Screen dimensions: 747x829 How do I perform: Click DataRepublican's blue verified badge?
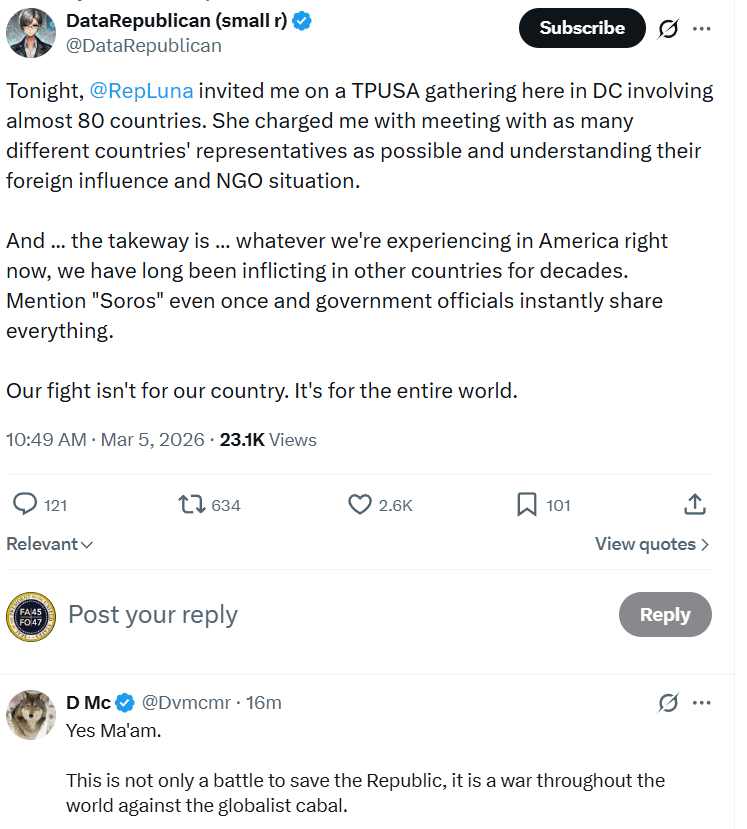coord(300,21)
